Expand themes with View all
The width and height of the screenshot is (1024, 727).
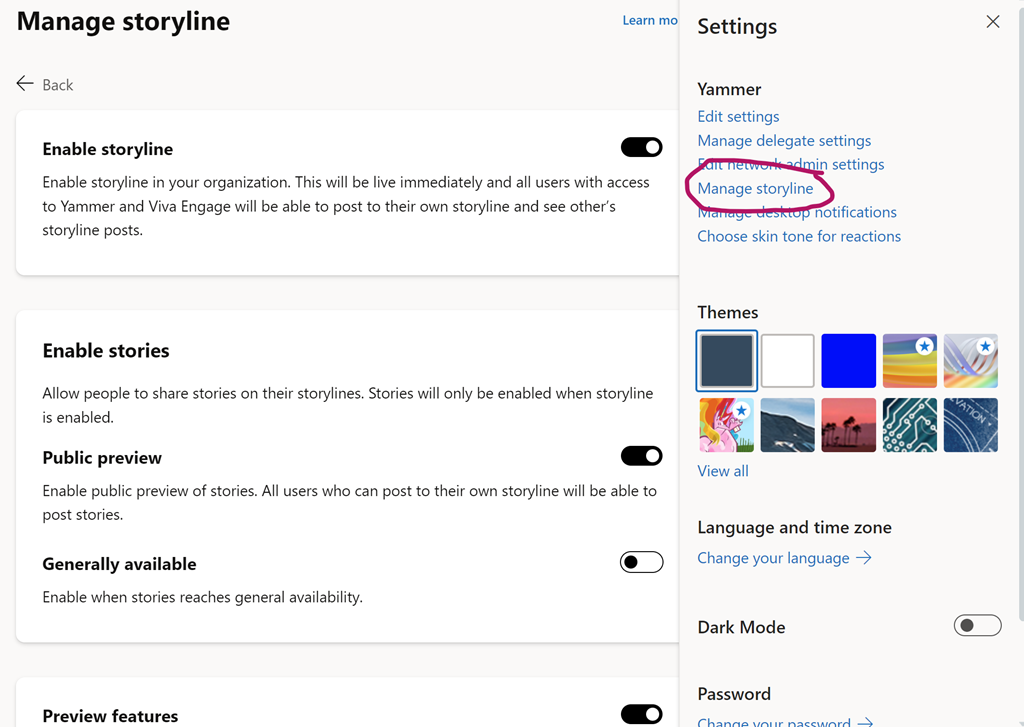[722, 471]
